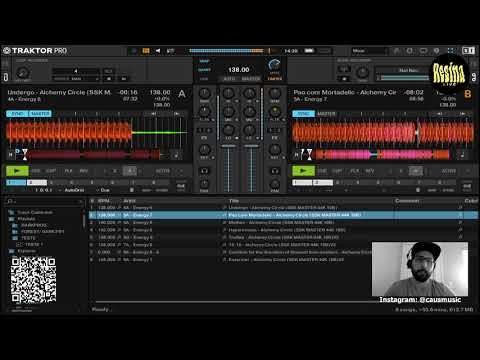Start playback on Deck A
This screenshot has width=480, height=360.
pyautogui.click(x=17, y=171)
